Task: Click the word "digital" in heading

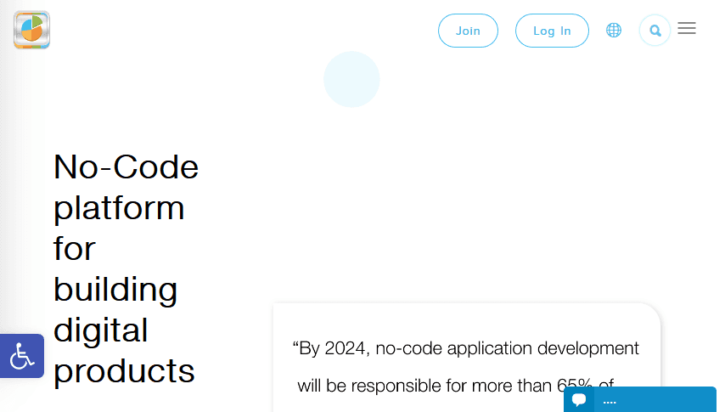Action: click(100, 330)
